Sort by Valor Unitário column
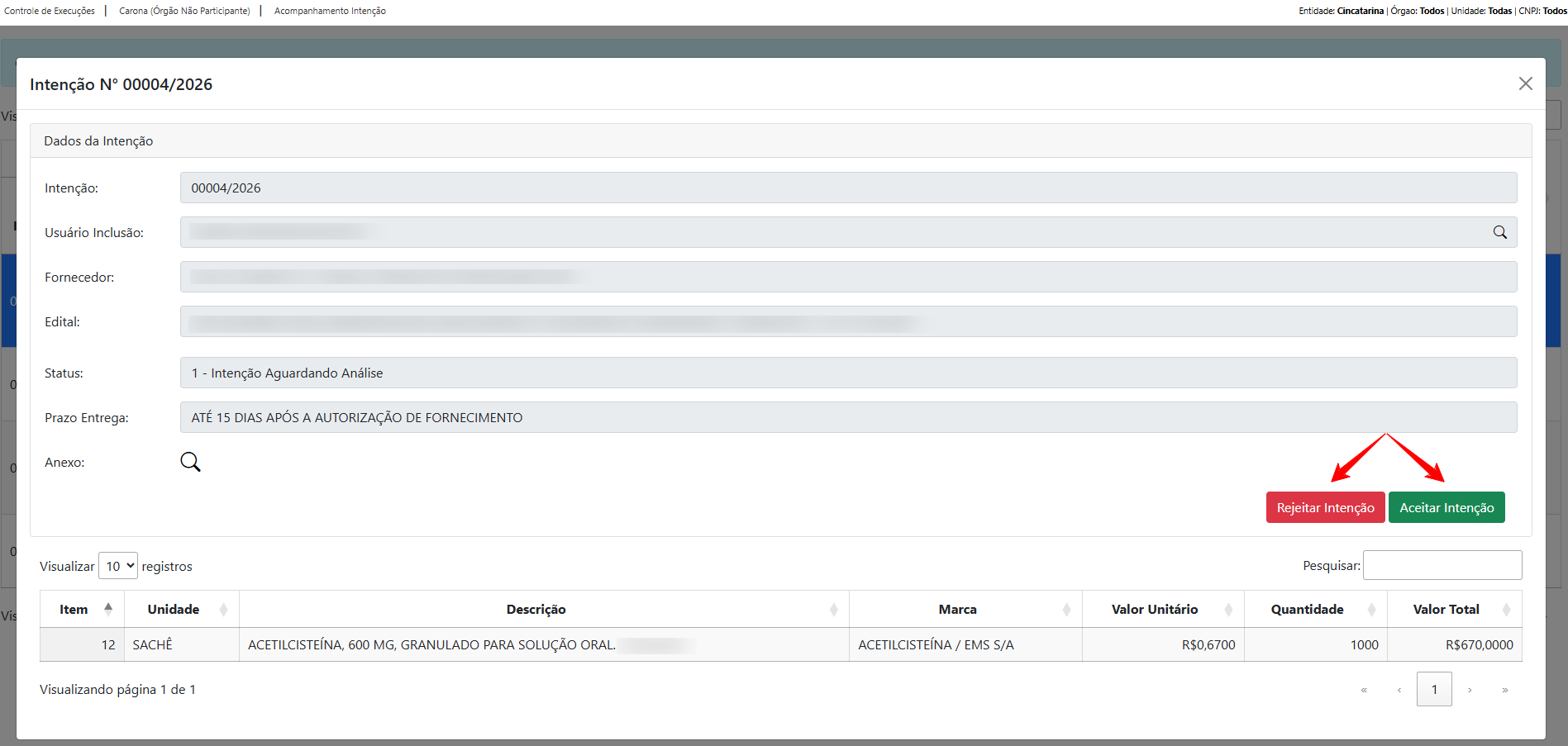 point(1154,609)
